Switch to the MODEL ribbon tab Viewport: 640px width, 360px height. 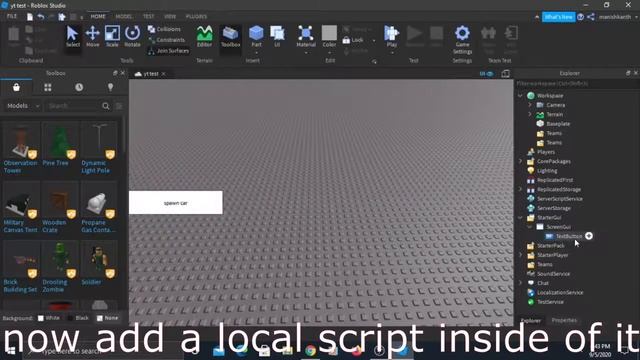(x=124, y=16)
